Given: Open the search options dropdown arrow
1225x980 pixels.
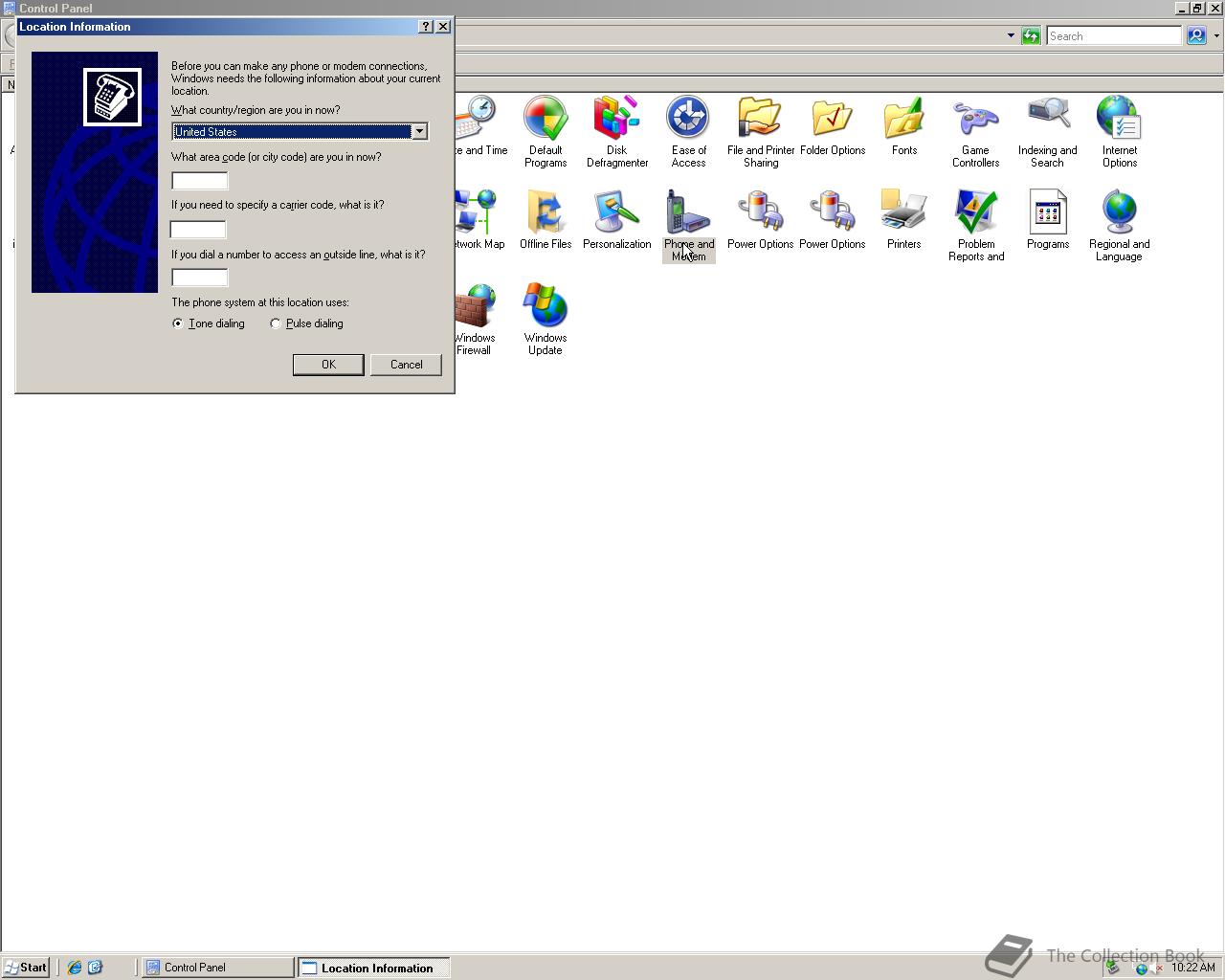Looking at the screenshot, I should click(x=1216, y=36).
